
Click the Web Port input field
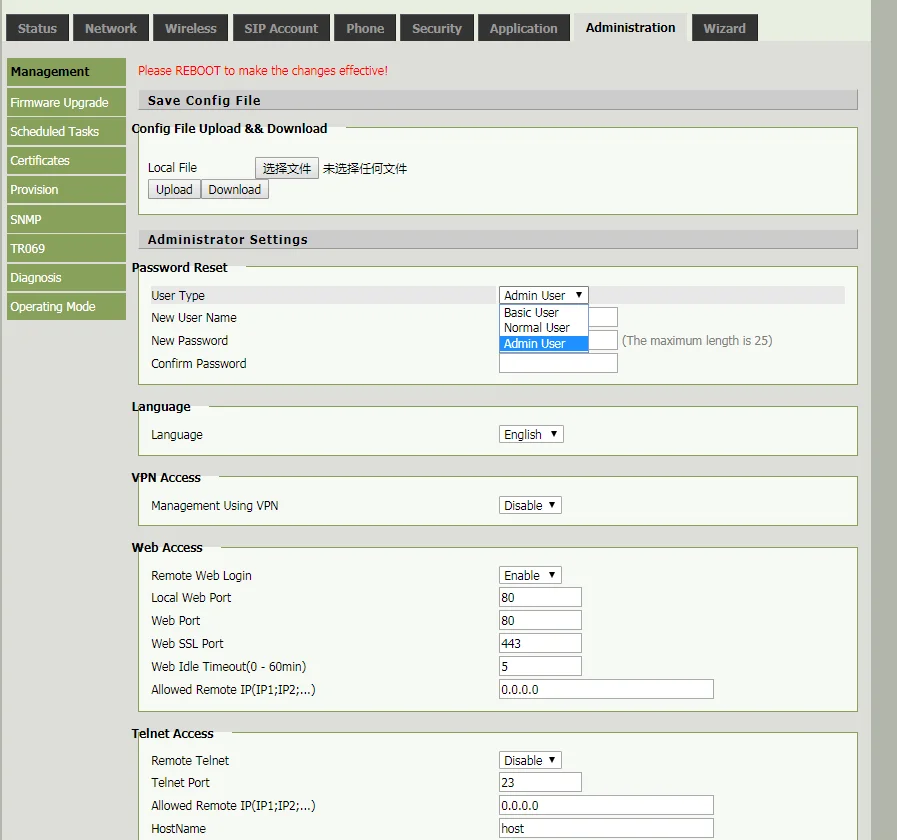(x=540, y=620)
